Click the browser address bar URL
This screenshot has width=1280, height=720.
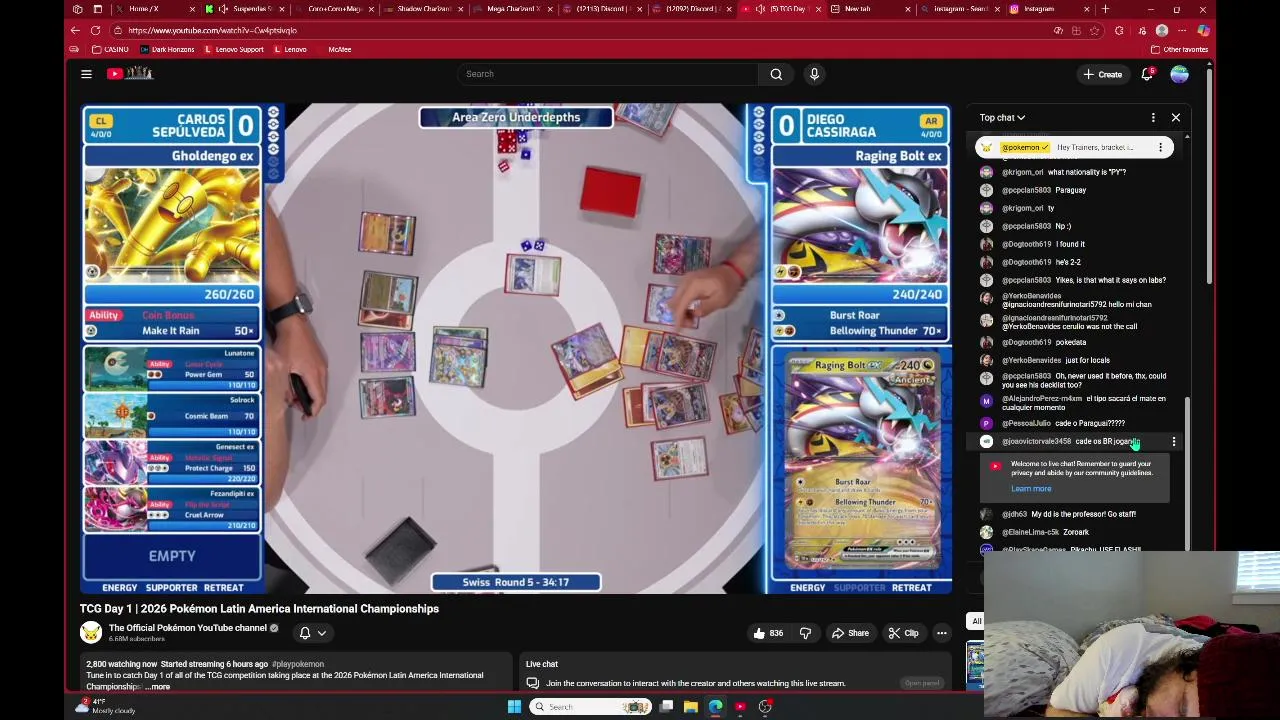coord(212,30)
